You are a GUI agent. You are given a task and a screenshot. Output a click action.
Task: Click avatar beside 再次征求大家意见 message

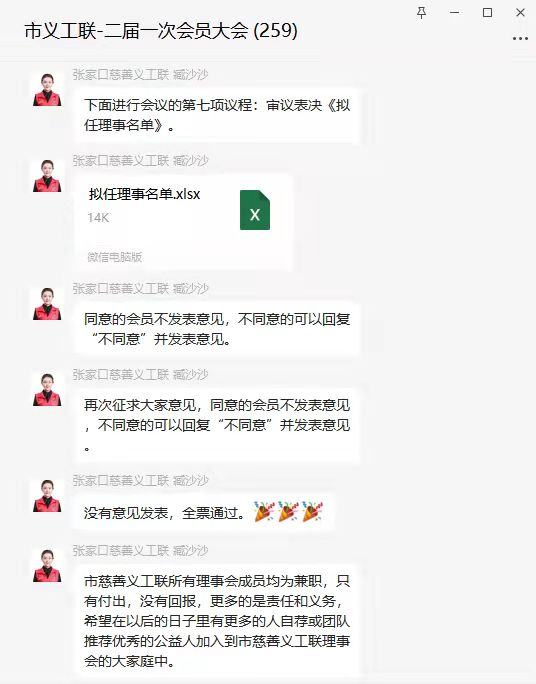(x=47, y=390)
